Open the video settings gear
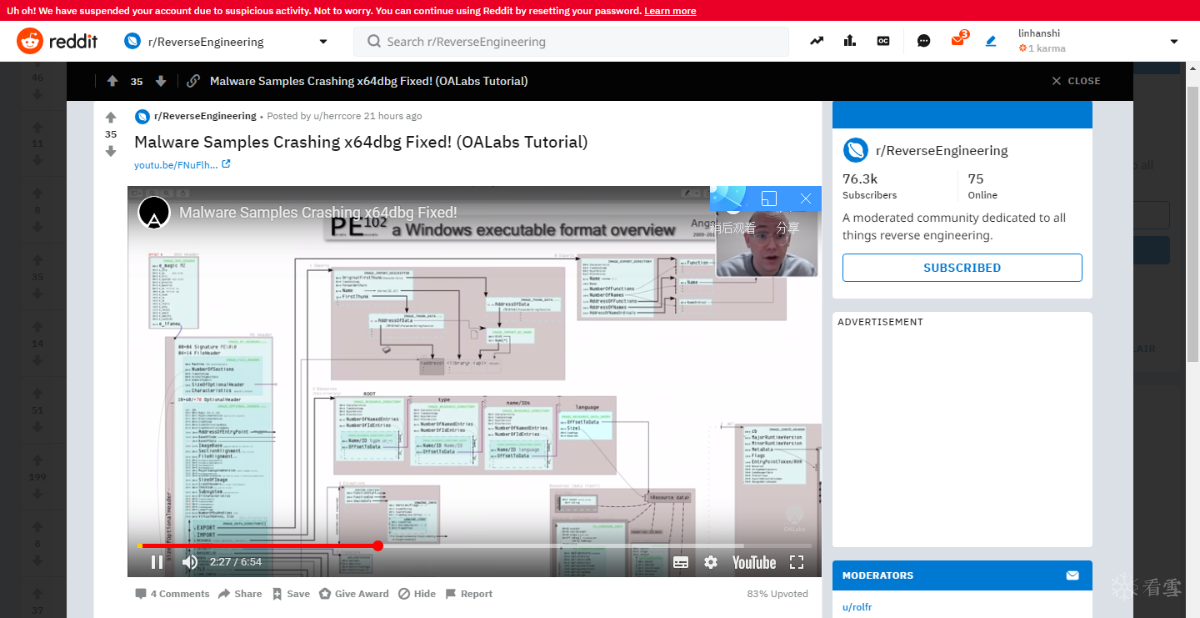Viewport: 1200px width, 618px height. (711, 562)
